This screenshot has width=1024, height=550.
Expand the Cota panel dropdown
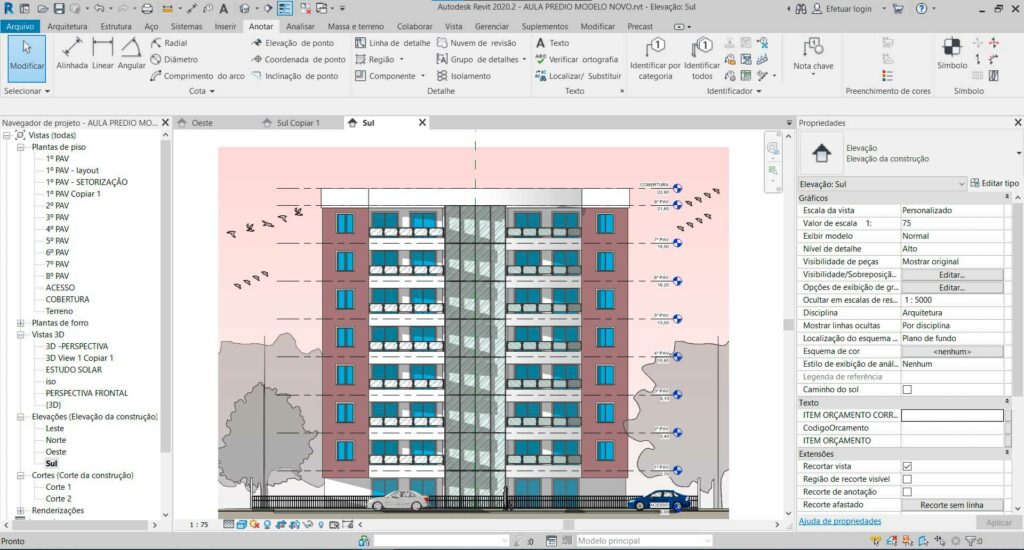[212, 91]
